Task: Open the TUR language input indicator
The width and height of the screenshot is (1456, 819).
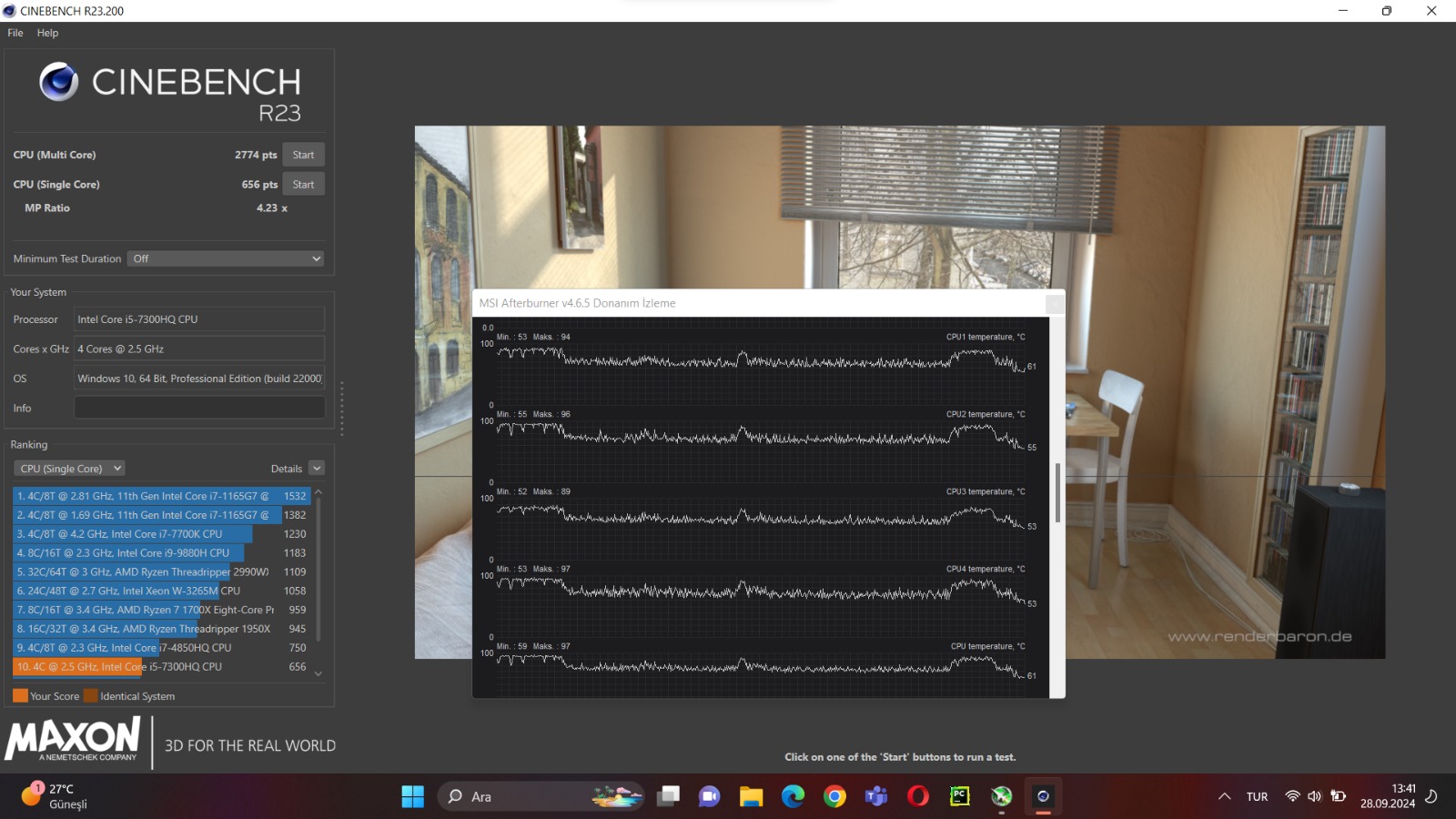Action: click(x=1257, y=796)
